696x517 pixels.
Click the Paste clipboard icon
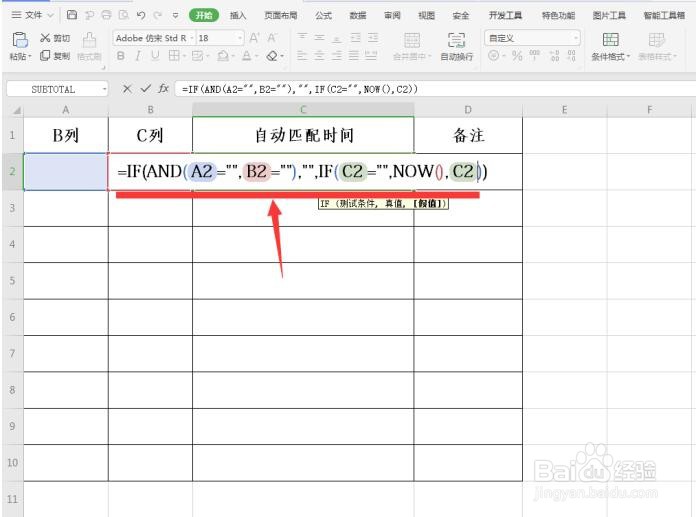20,40
